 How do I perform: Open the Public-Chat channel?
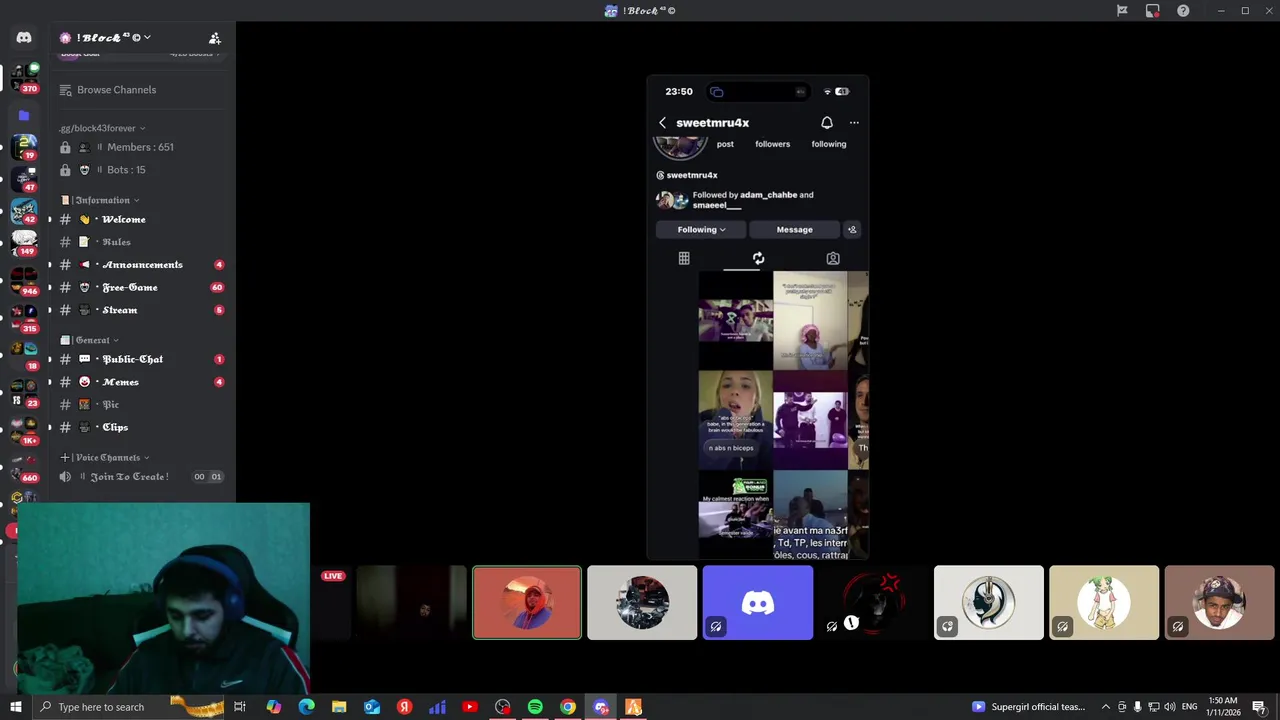(141, 359)
